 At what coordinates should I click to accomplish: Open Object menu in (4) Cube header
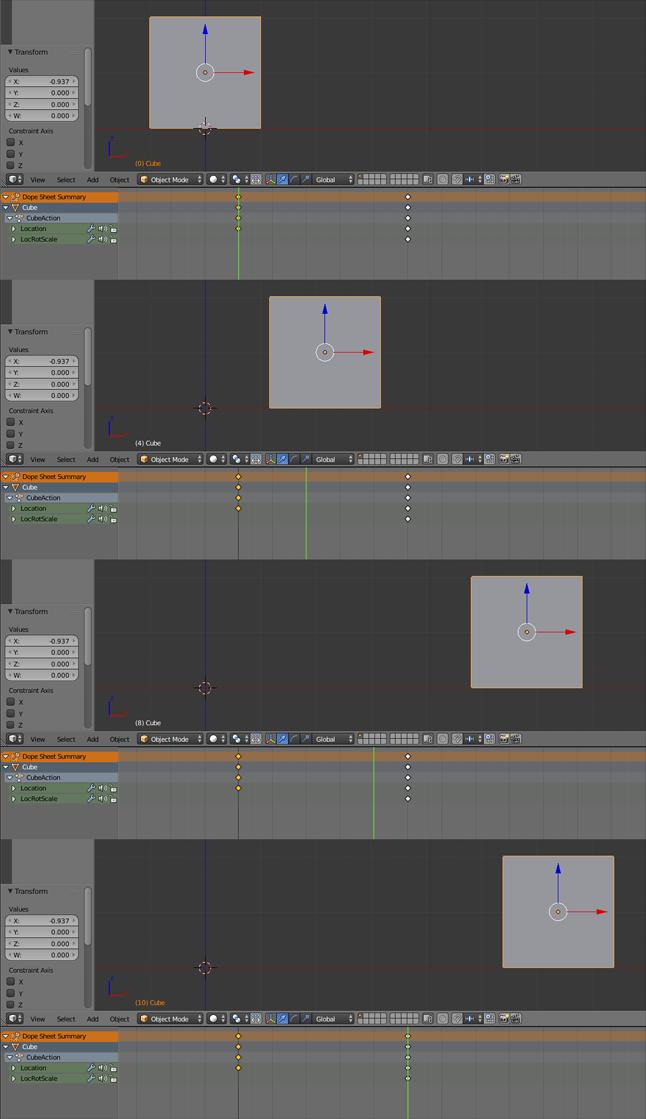[120, 460]
